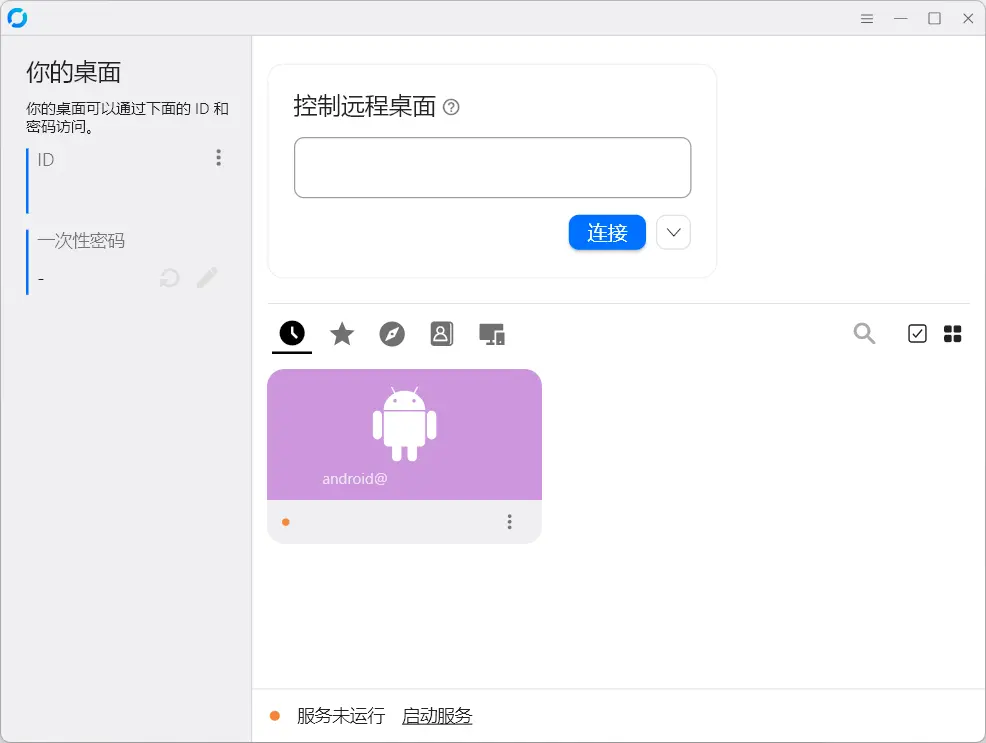Open the android peer card options menu

click(x=509, y=522)
